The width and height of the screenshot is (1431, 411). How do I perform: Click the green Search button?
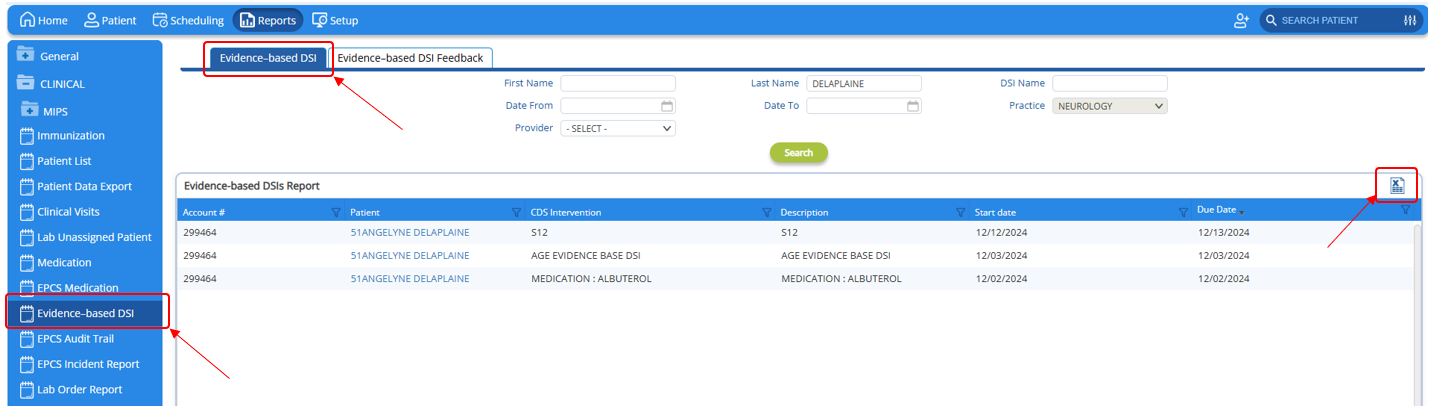799,153
